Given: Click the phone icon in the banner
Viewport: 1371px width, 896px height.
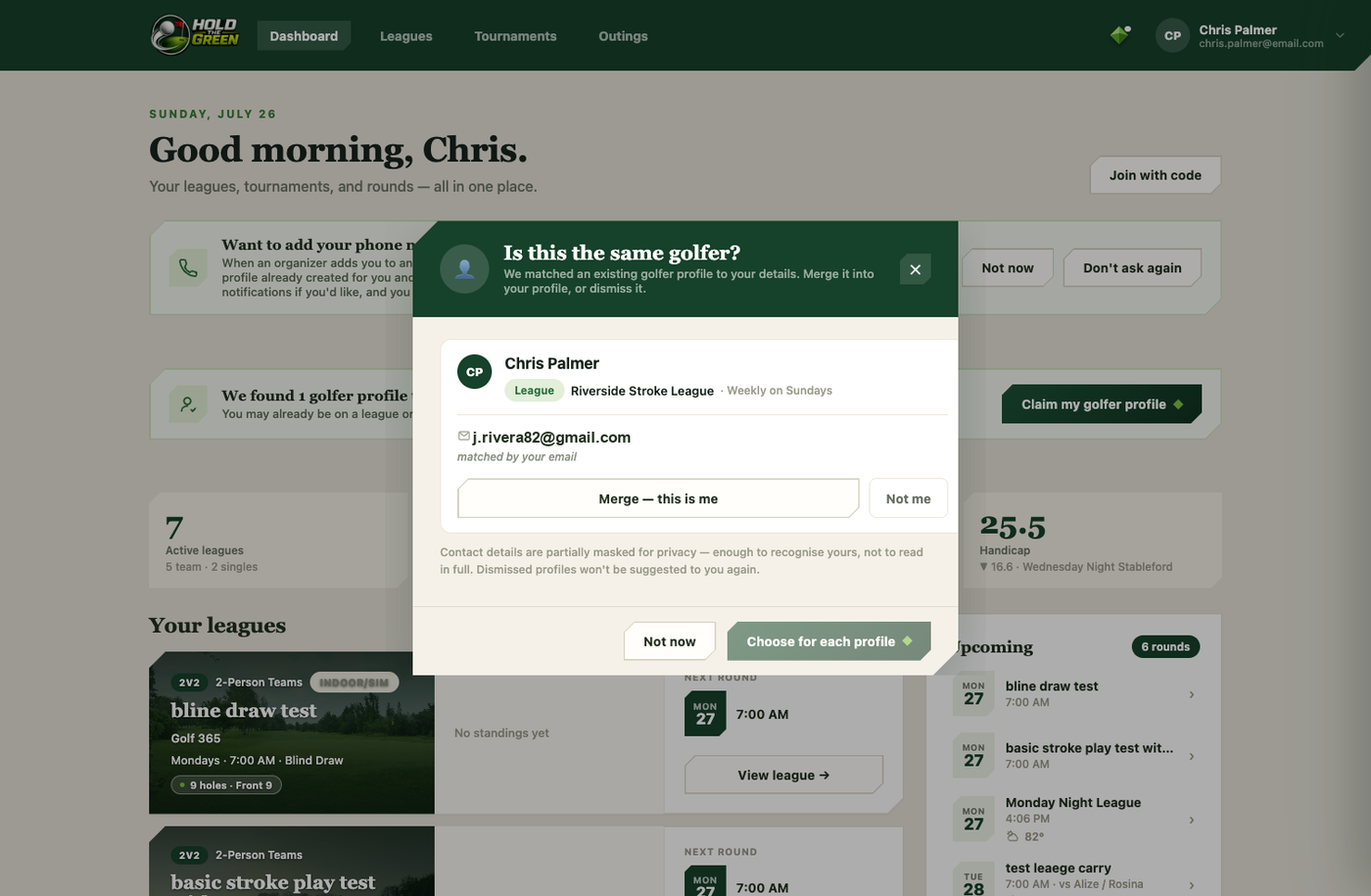Looking at the screenshot, I should 188,268.
